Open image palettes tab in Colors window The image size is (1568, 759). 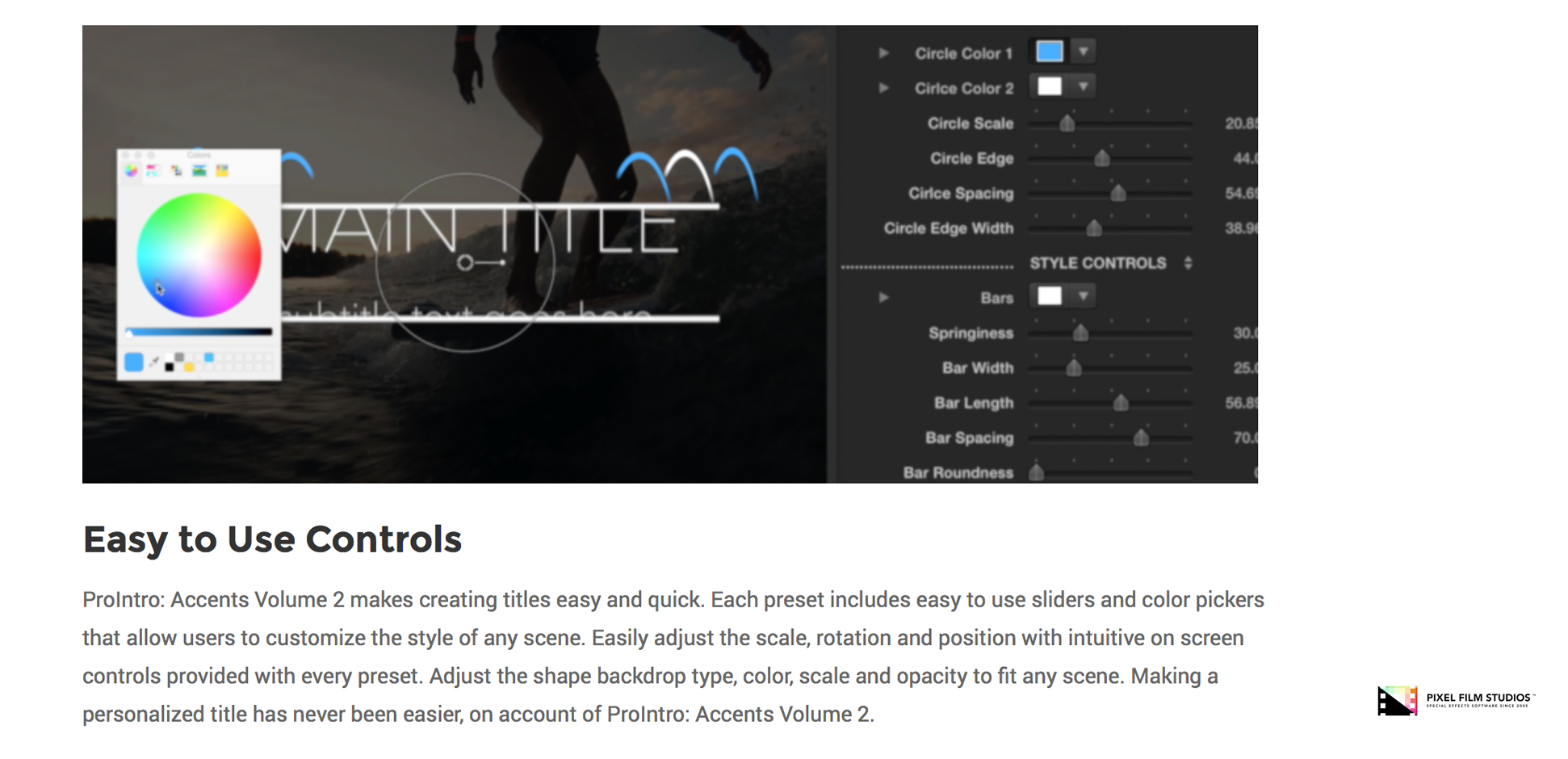point(199,170)
